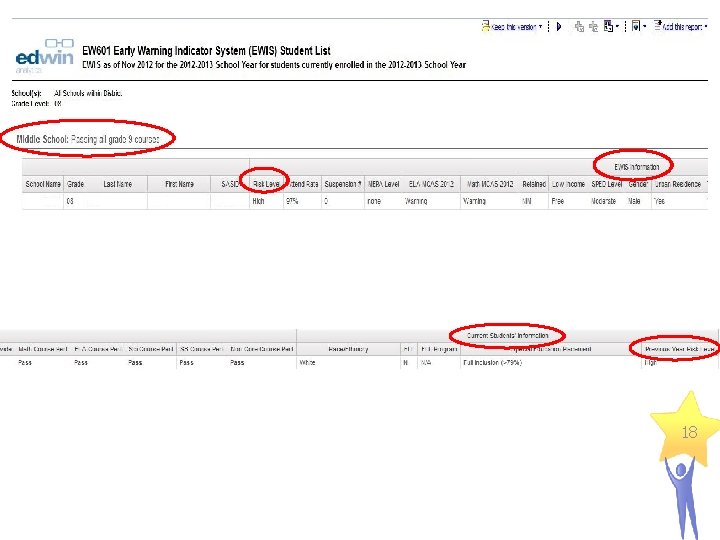
Task: Click the Non Core Course Perf header
Action: 262,349
